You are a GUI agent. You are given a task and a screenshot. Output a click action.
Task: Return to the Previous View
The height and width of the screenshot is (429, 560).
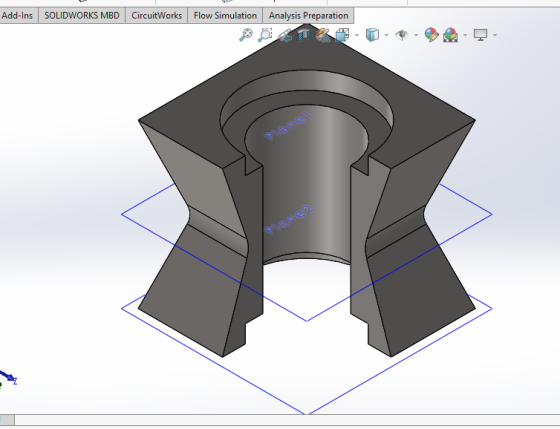point(285,35)
